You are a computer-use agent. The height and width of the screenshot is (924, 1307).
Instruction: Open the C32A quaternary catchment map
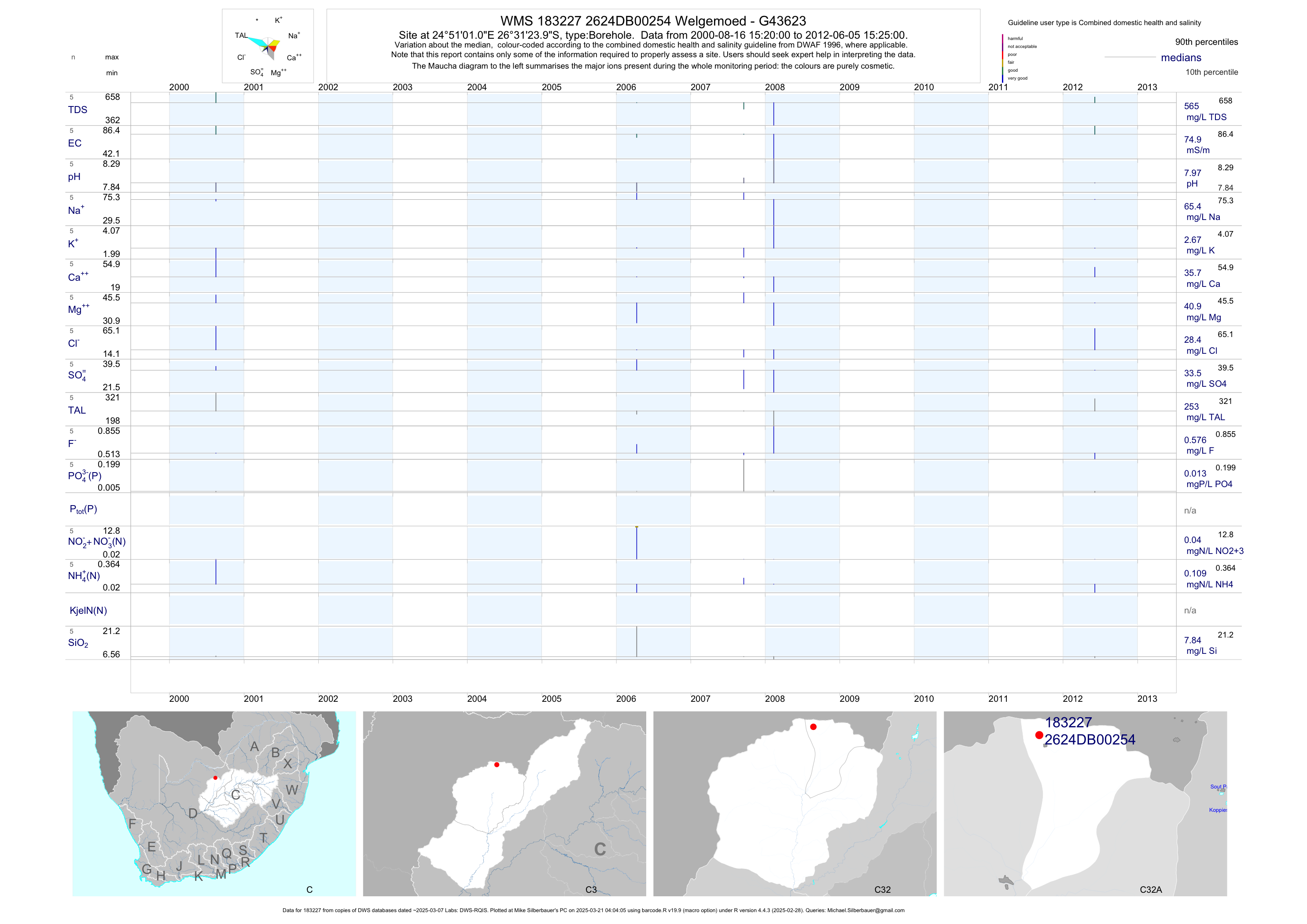tap(1085, 803)
